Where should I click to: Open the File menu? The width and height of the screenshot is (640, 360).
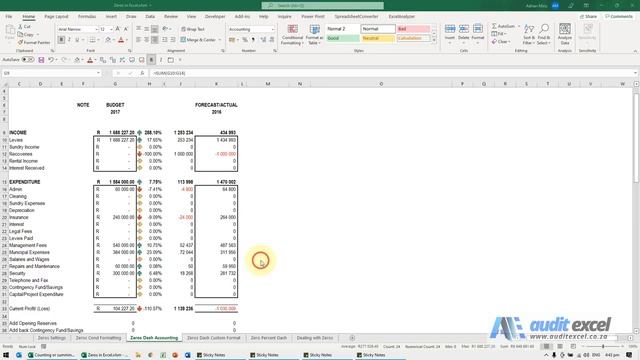click(9, 17)
